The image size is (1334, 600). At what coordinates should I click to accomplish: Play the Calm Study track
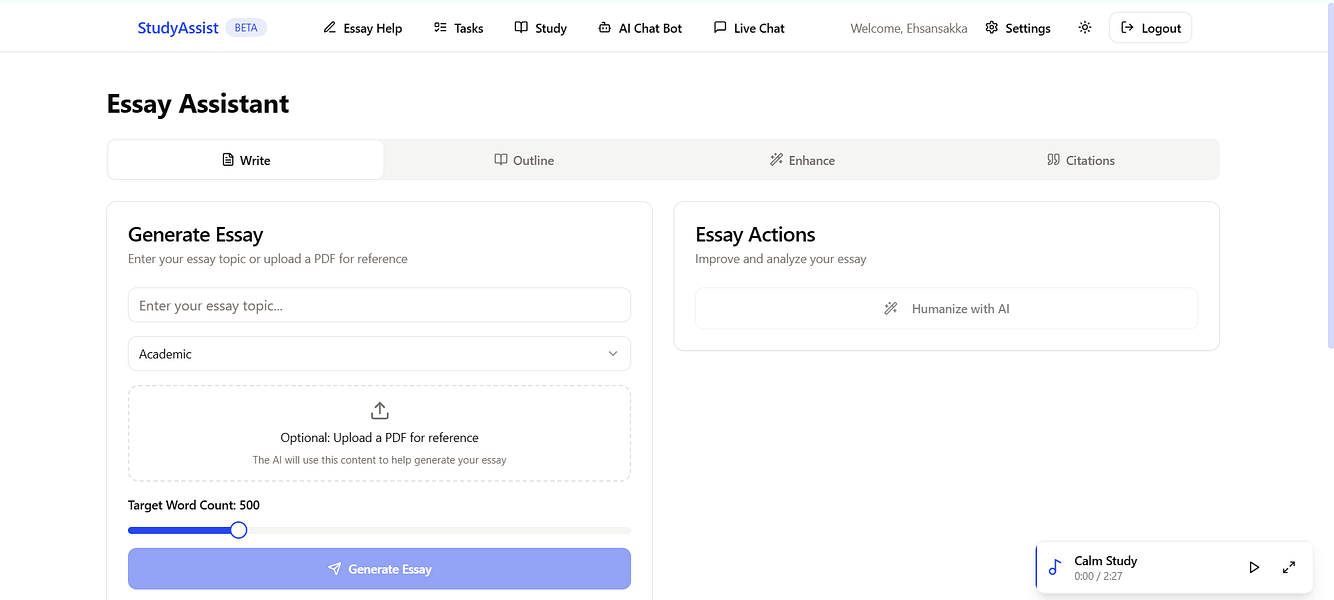click(x=1254, y=567)
